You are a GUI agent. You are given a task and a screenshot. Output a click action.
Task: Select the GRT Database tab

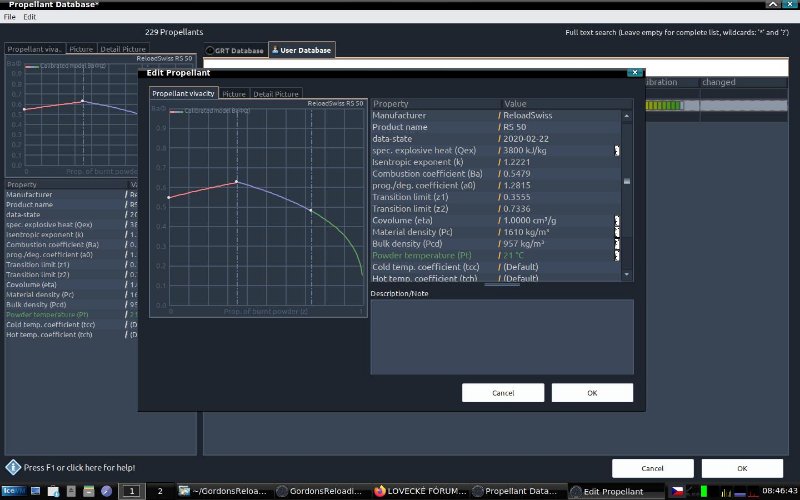pyautogui.click(x=235, y=50)
